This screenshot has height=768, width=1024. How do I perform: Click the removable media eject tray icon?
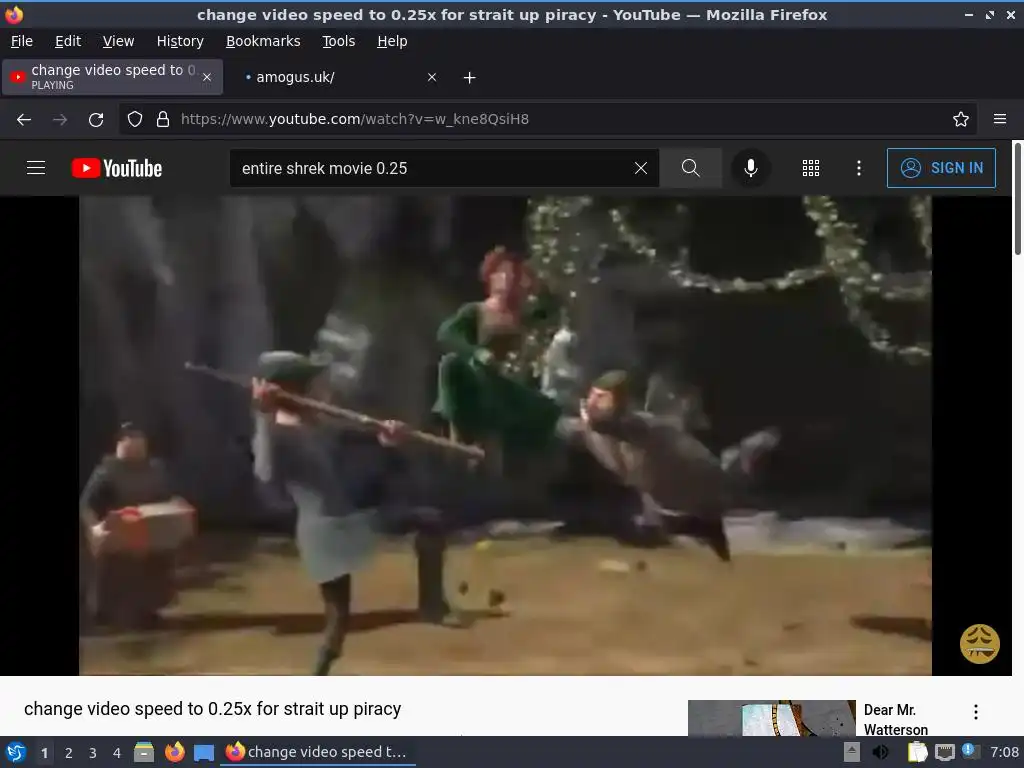point(851,752)
